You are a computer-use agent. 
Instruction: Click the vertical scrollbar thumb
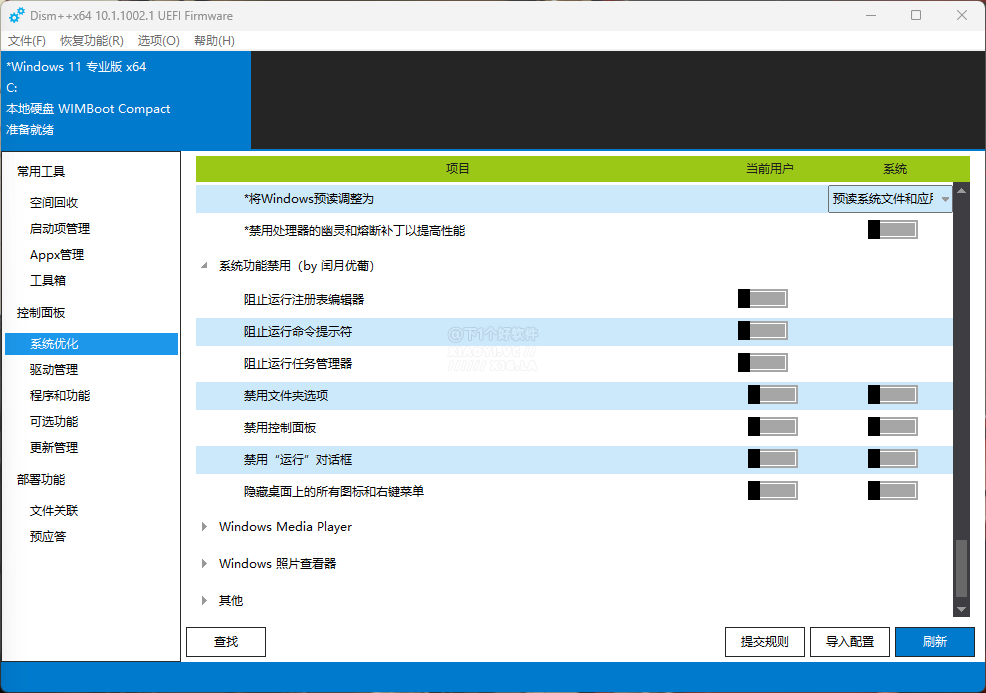click(x=961, y=568)
